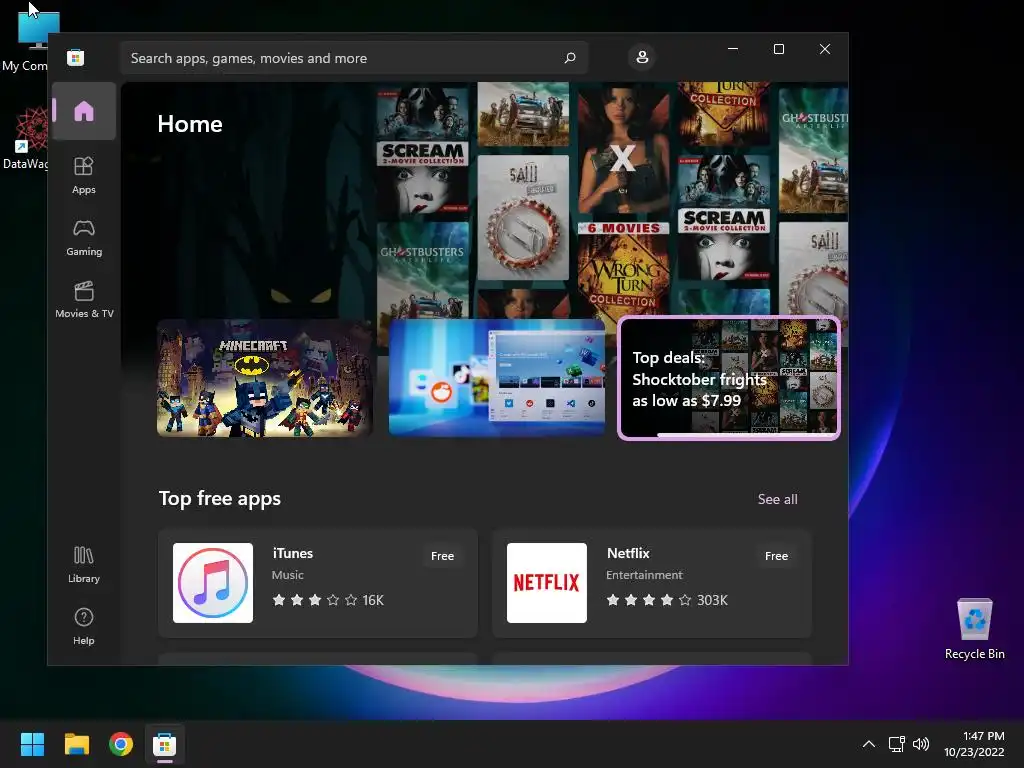Screen dimensions: 1024x768
Task: Open the Help page
Action: pos(84,626)
